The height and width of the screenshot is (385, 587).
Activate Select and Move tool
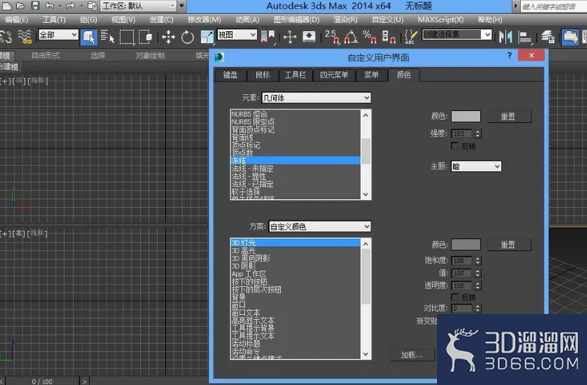pos(168,37)
